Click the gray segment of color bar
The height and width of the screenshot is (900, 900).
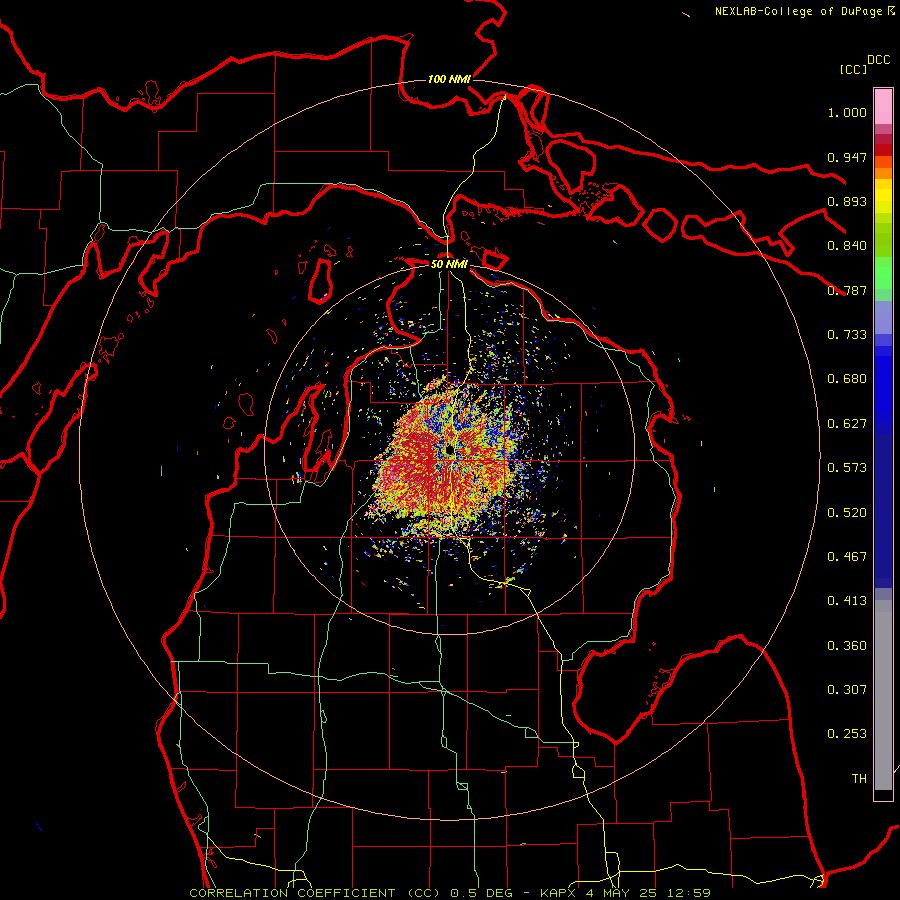[883, 695]
